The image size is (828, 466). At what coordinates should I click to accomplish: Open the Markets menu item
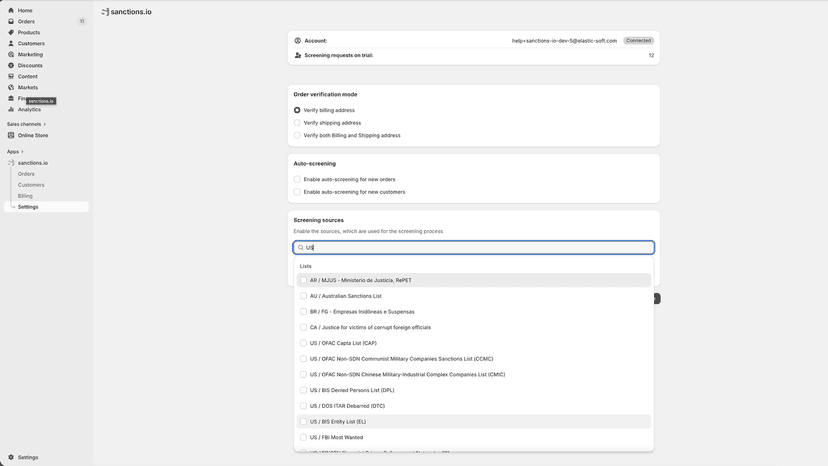(27, 88)
